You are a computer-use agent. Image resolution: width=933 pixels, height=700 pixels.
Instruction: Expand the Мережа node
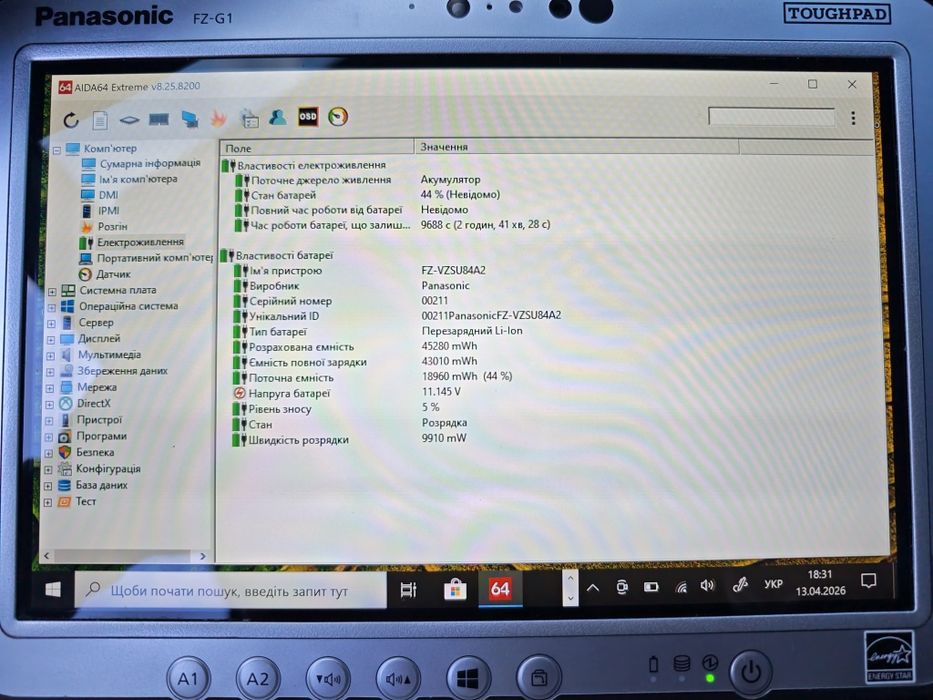pyautogui.click(x=50, y=388)
